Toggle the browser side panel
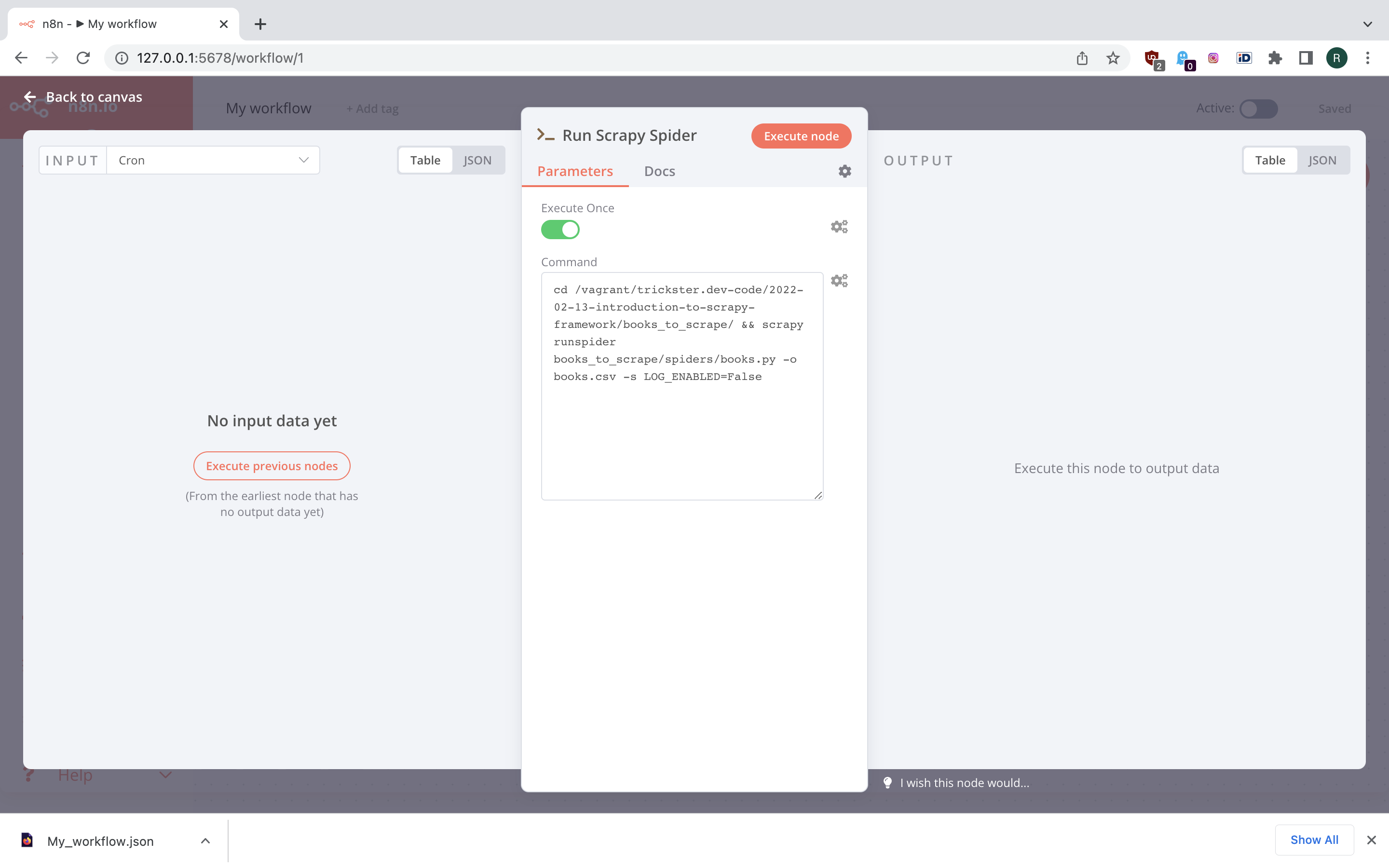This screenshot has height=868, width=1389. click(1306, 58)
